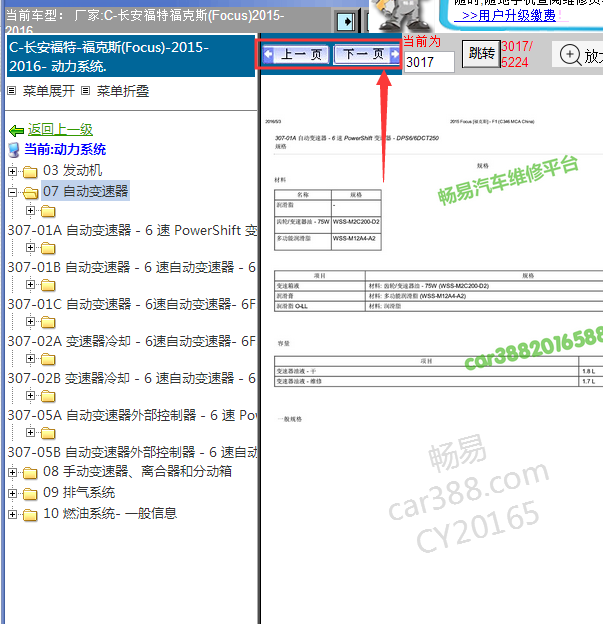
Task: Focus the current page number field 3017
Action: click(x=429, y=62)
